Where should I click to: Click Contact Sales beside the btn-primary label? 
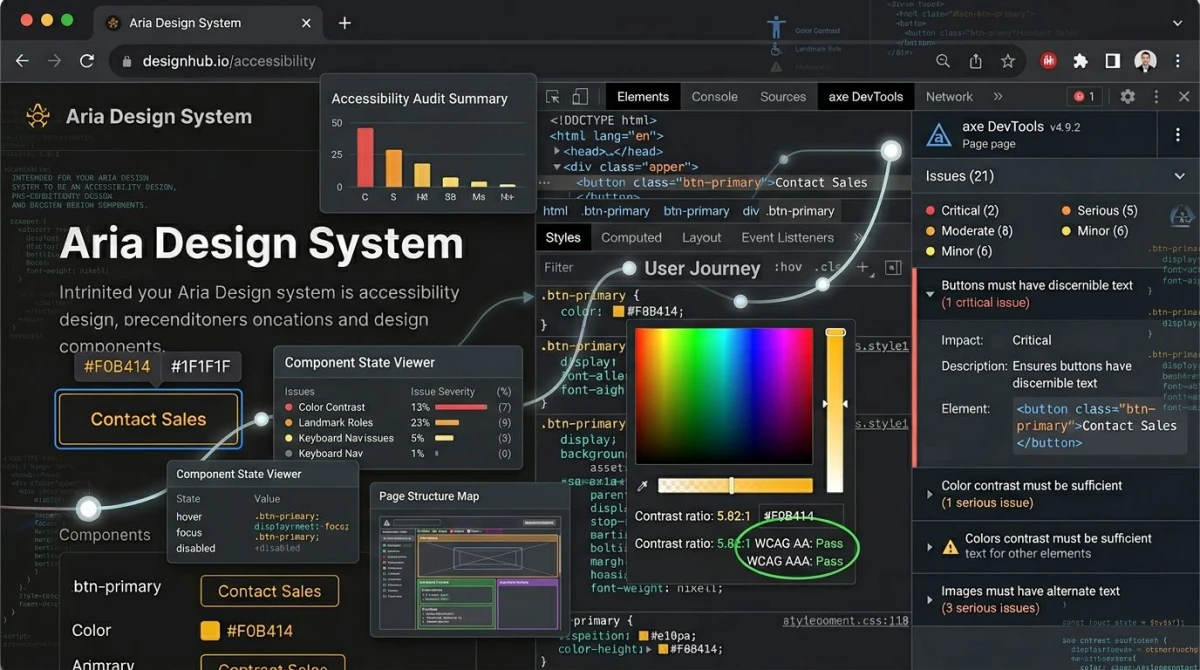(269, 591)
